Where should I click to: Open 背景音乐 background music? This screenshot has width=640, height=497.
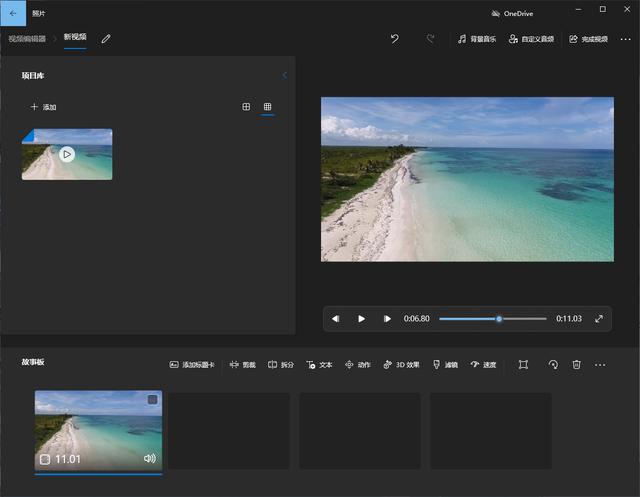pos(476,39)
